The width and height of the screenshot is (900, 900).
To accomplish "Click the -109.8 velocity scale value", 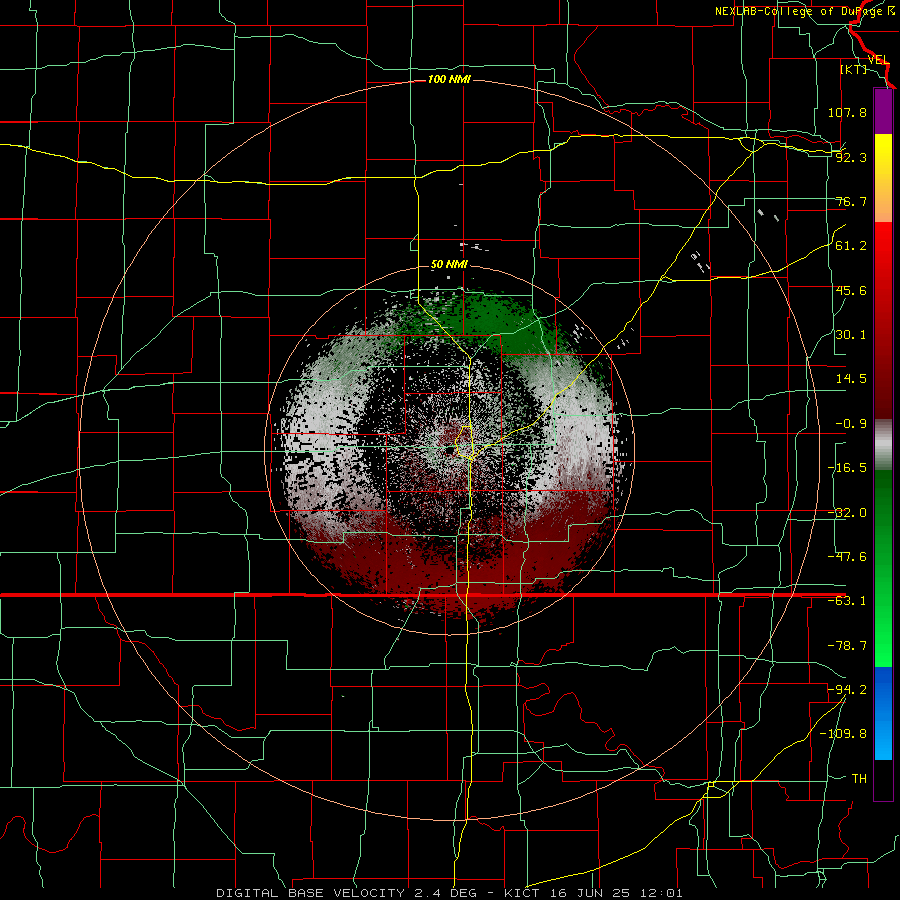I will point(843,734).
